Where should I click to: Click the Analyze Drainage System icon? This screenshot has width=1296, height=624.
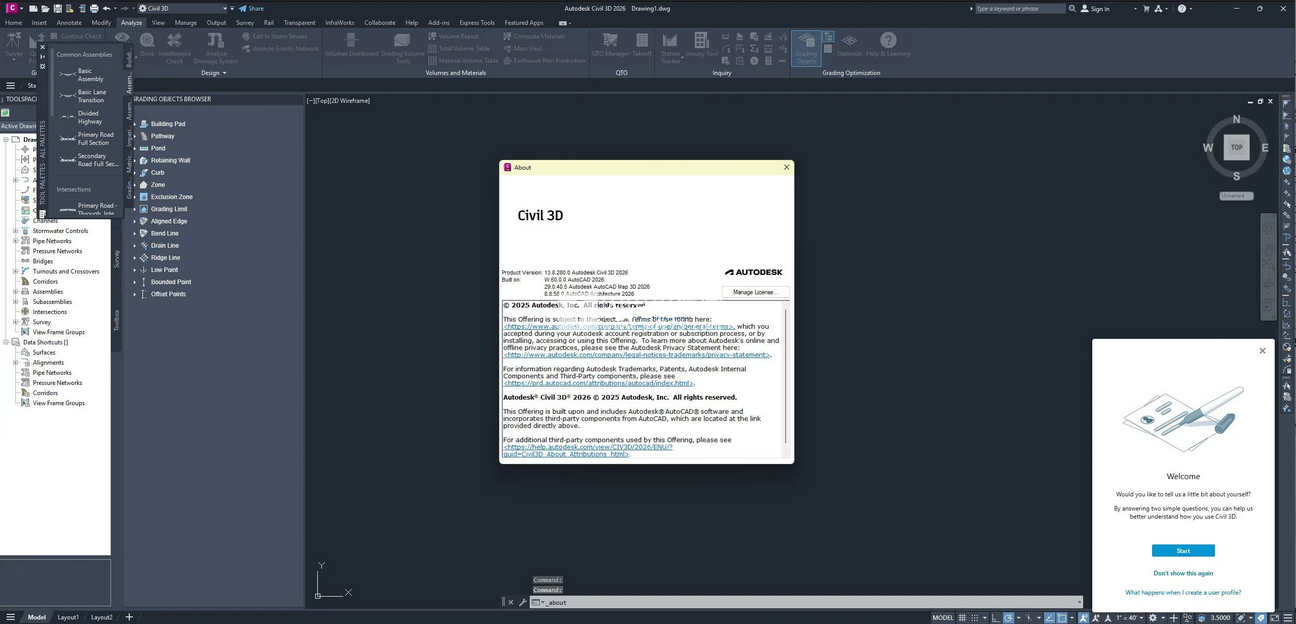[x=215, y=46]
